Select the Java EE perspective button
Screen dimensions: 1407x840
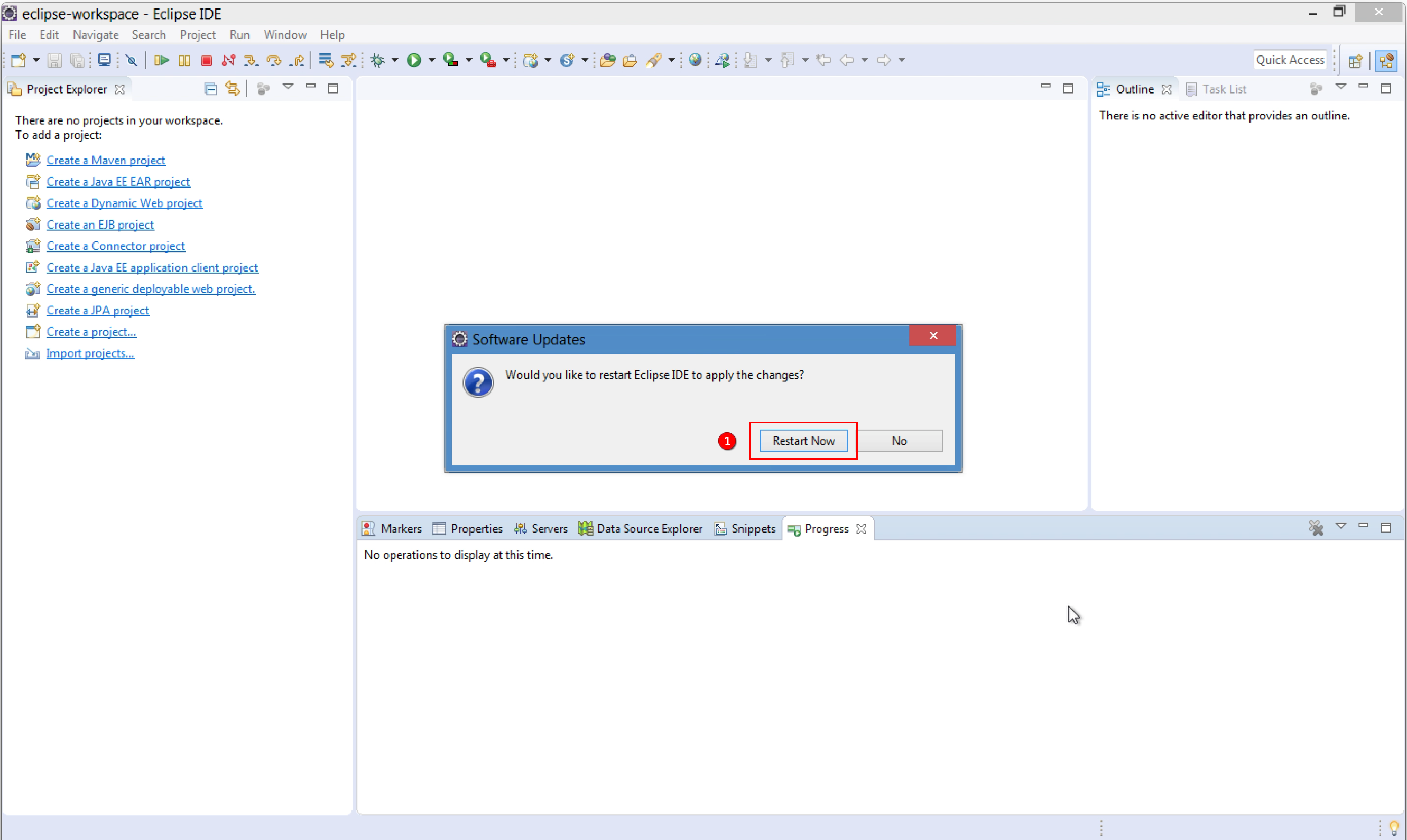point(1386,61)
